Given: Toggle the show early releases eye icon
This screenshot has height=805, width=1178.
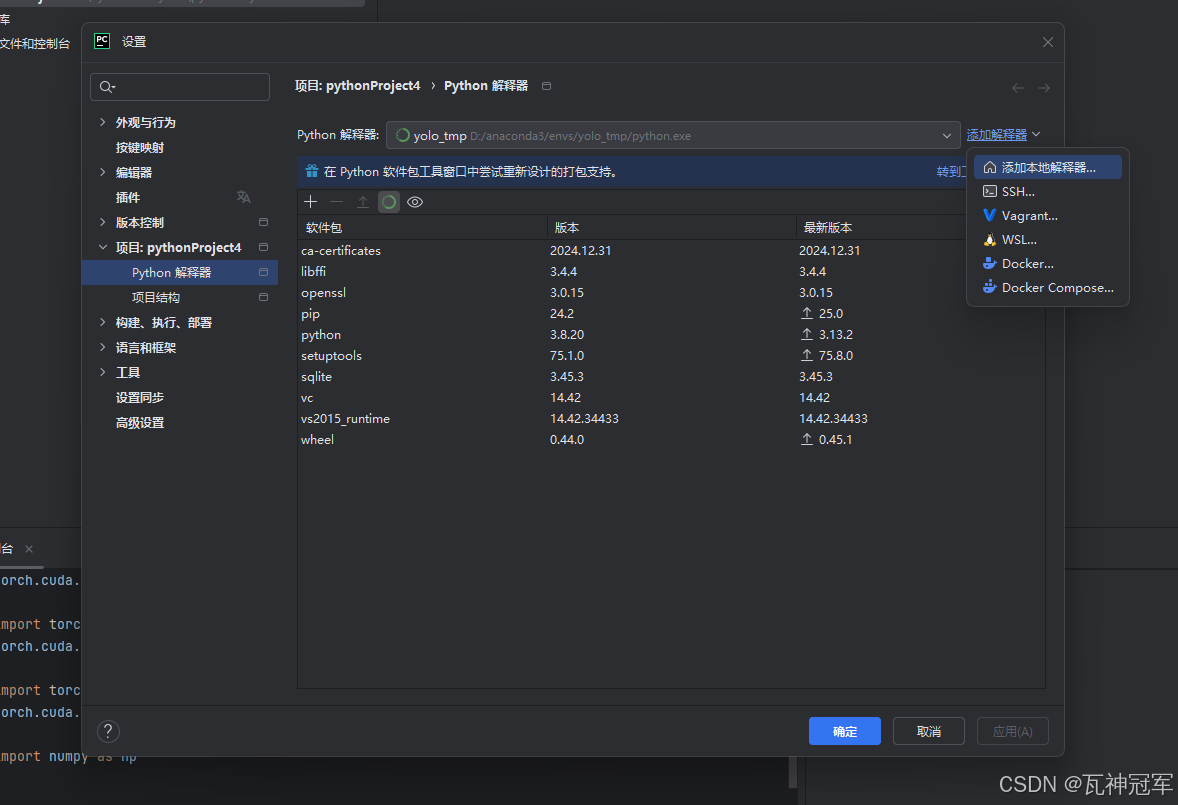Looking at the screenshot, I should (415, 202).
